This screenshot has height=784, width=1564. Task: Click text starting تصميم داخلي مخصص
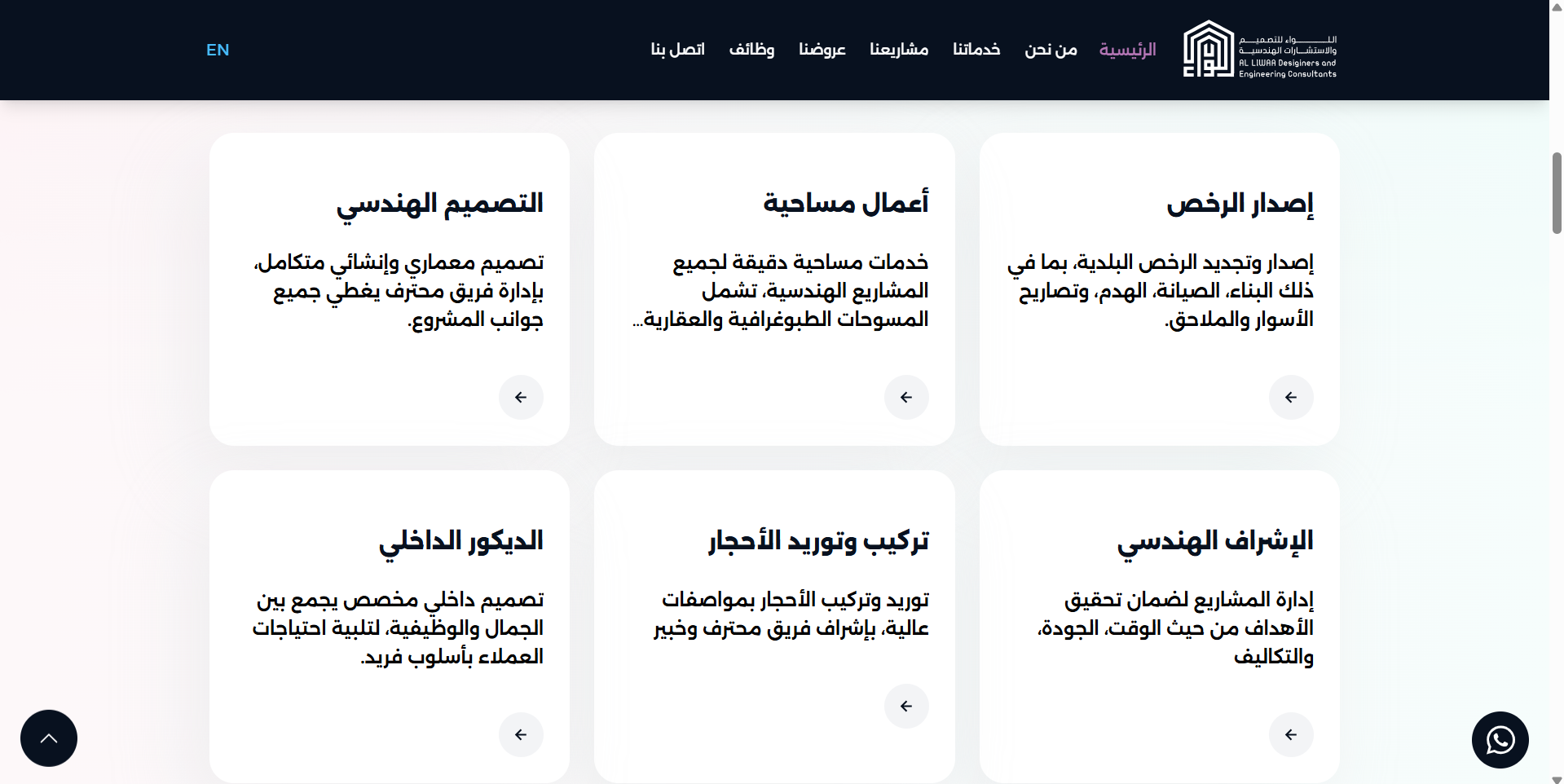[x=398, y=628]
